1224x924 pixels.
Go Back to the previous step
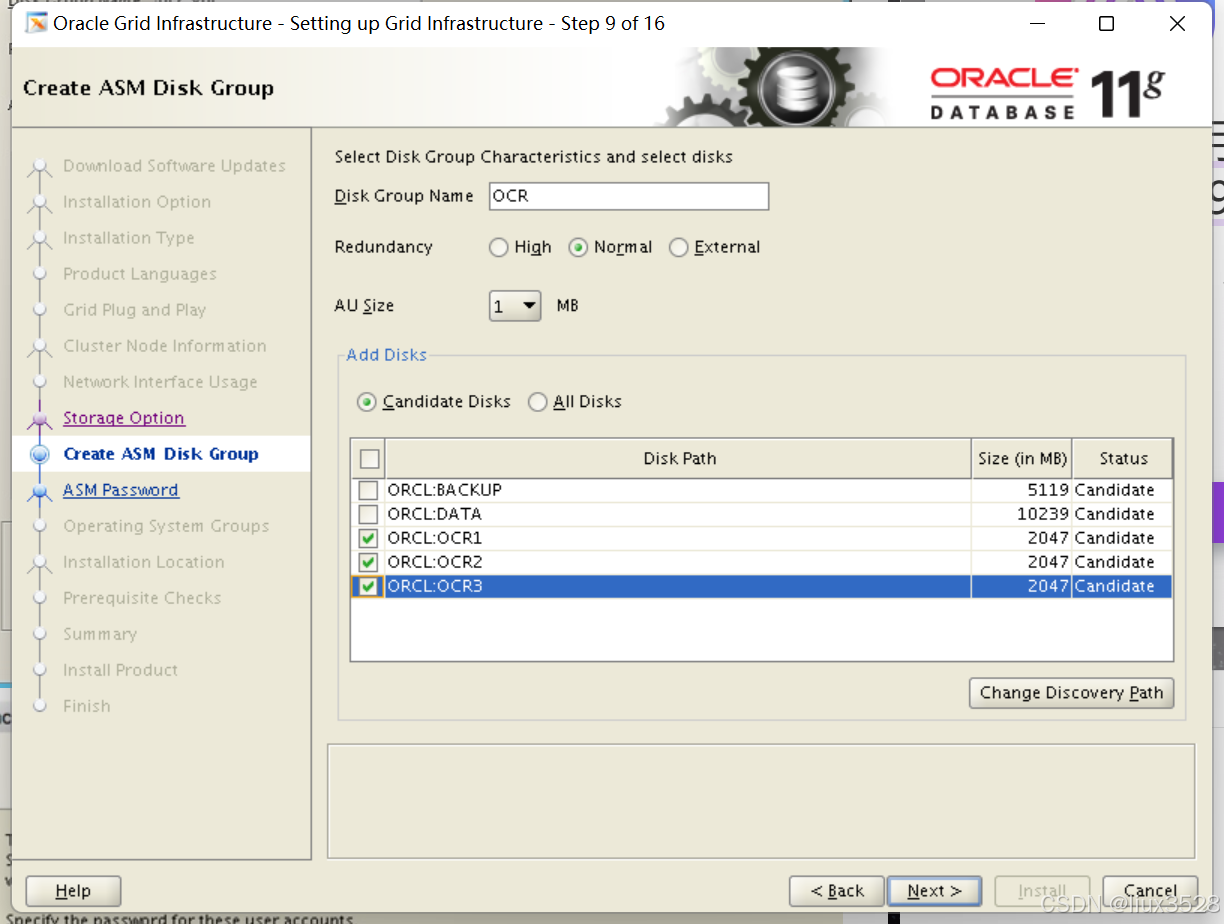pos(837,891)
